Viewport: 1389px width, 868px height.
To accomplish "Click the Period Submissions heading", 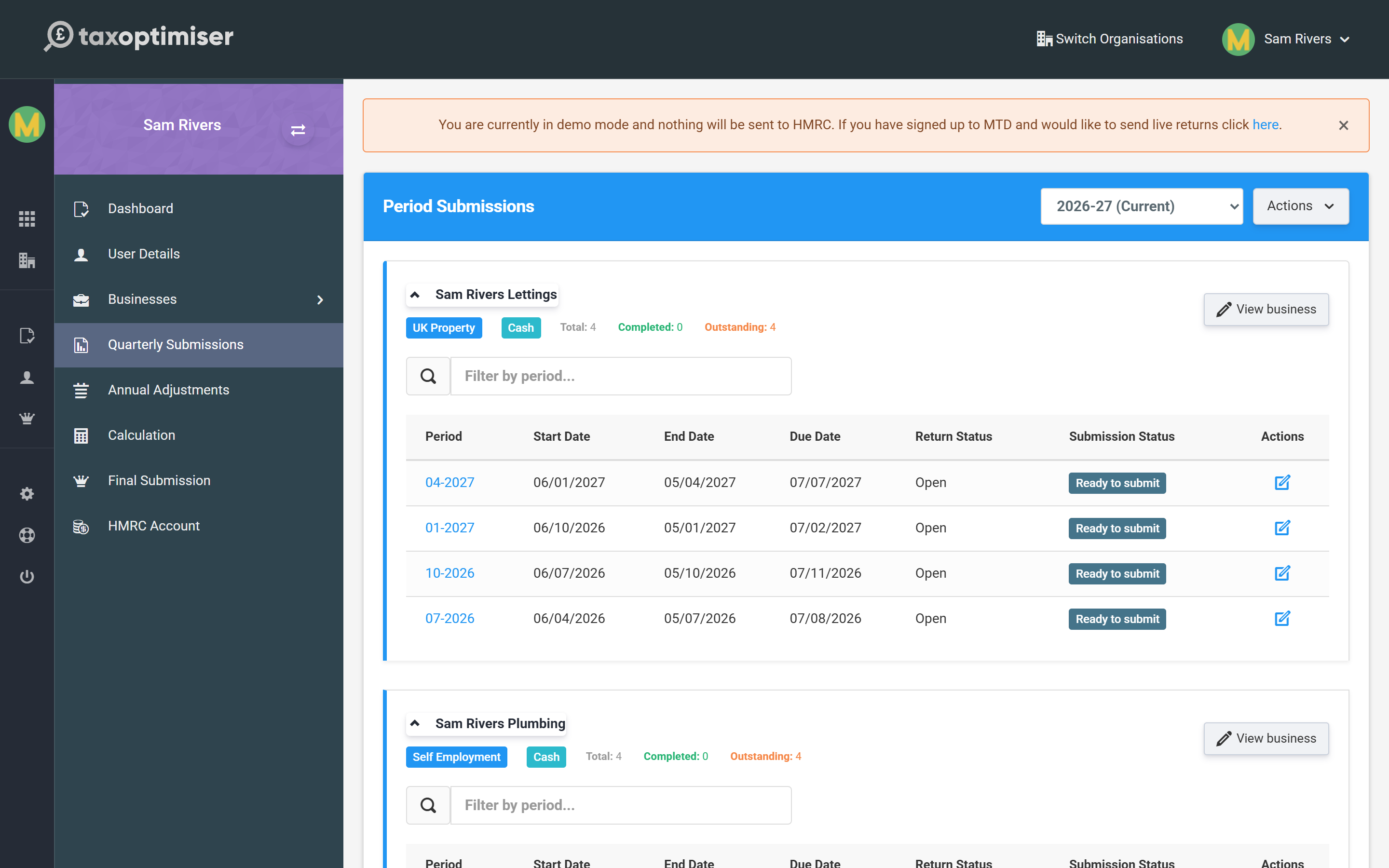I will pos(458,206).
